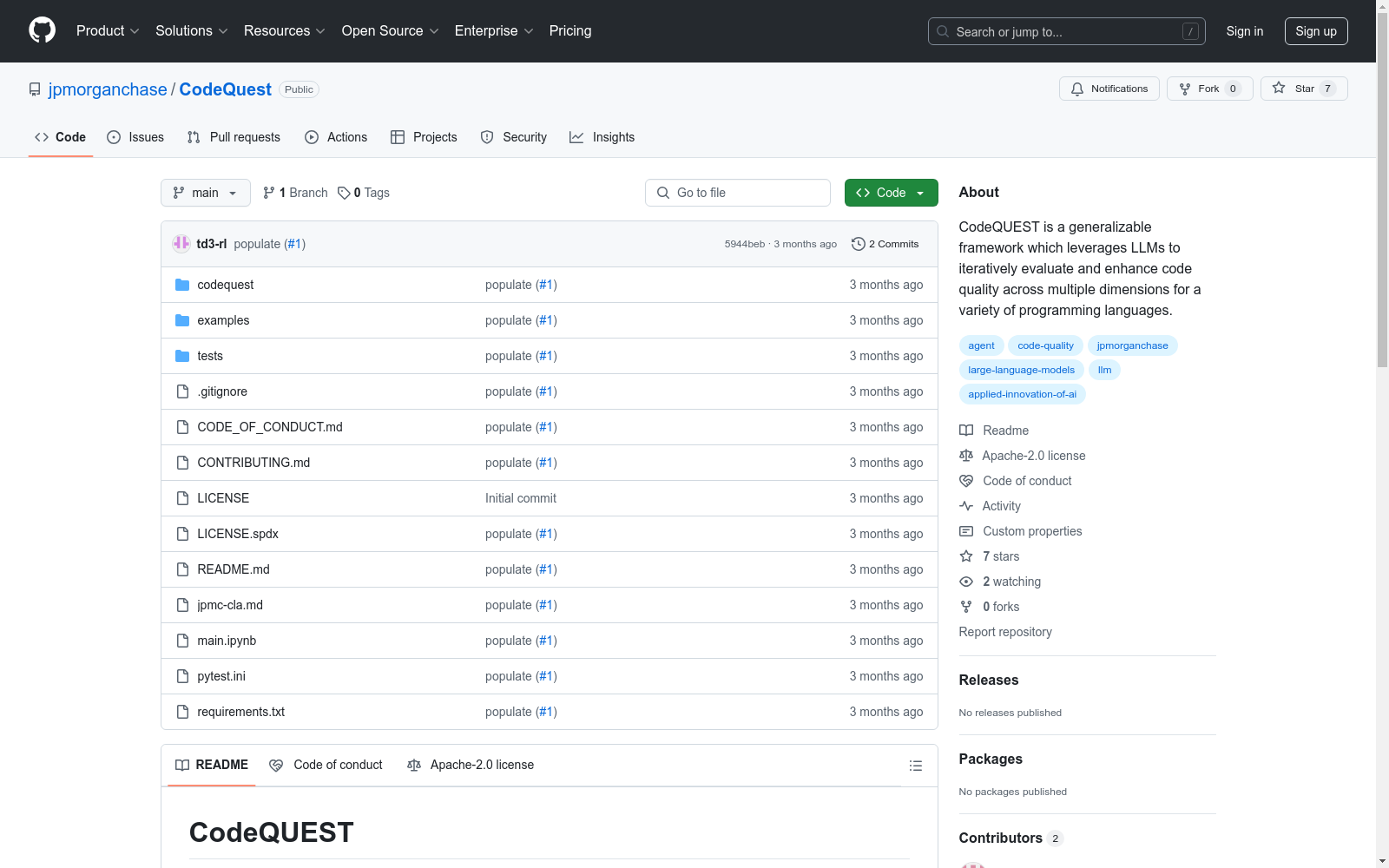This screenshot has width=1389, height=868.
Task: Open the Issues tab
Action: pyautogui.click(x=135, y=137)
